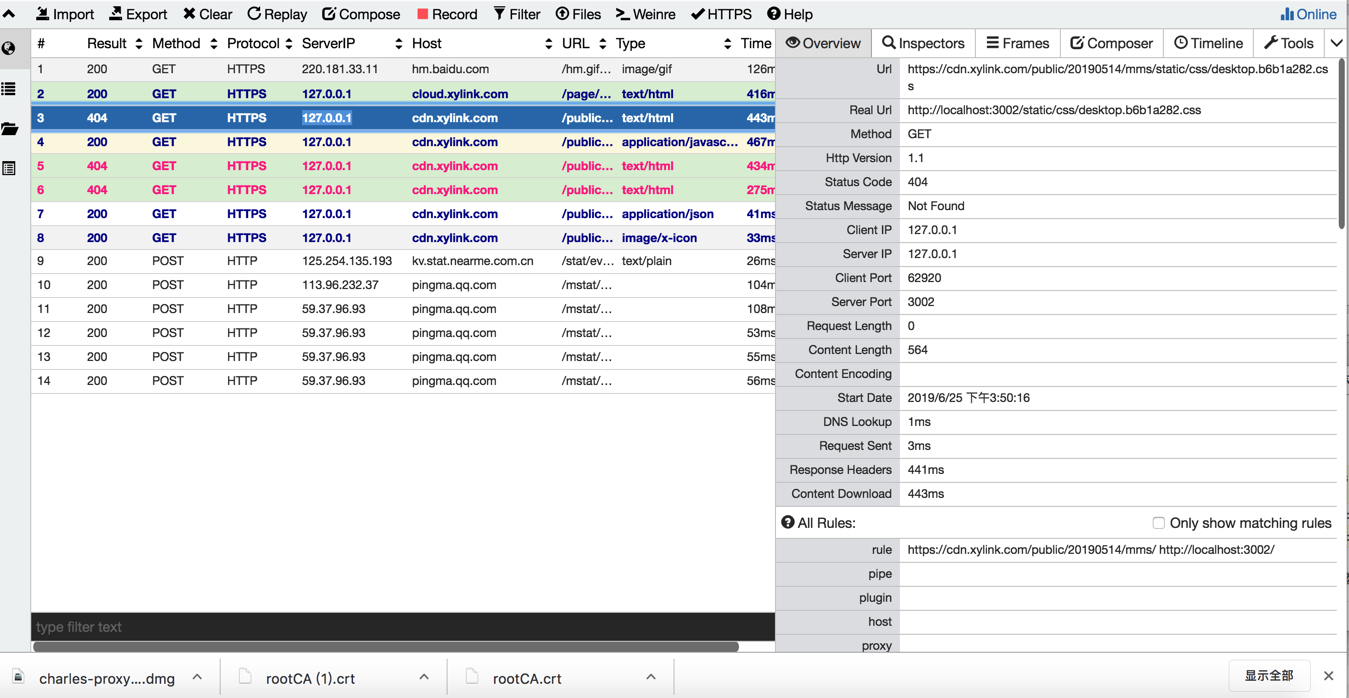
Task: Select request row 10 with IP 113.96.232.37
Action: [x=403, y=285]
